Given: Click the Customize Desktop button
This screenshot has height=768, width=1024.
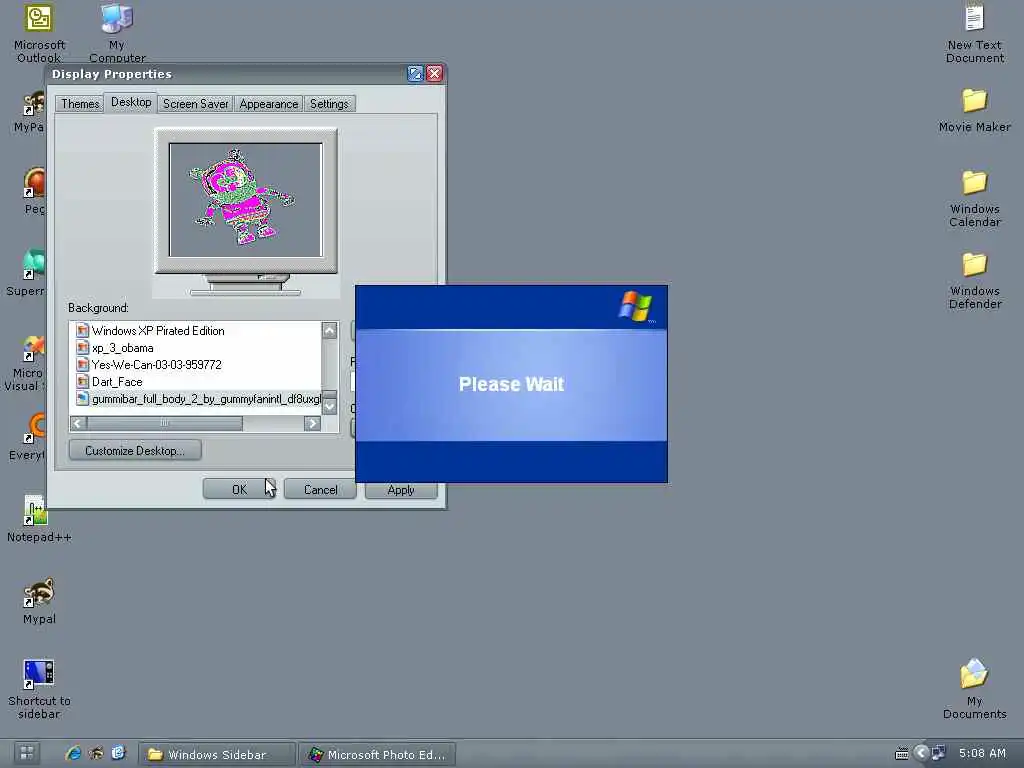Looking at the screenshot, I should click(x=135, y=451).
